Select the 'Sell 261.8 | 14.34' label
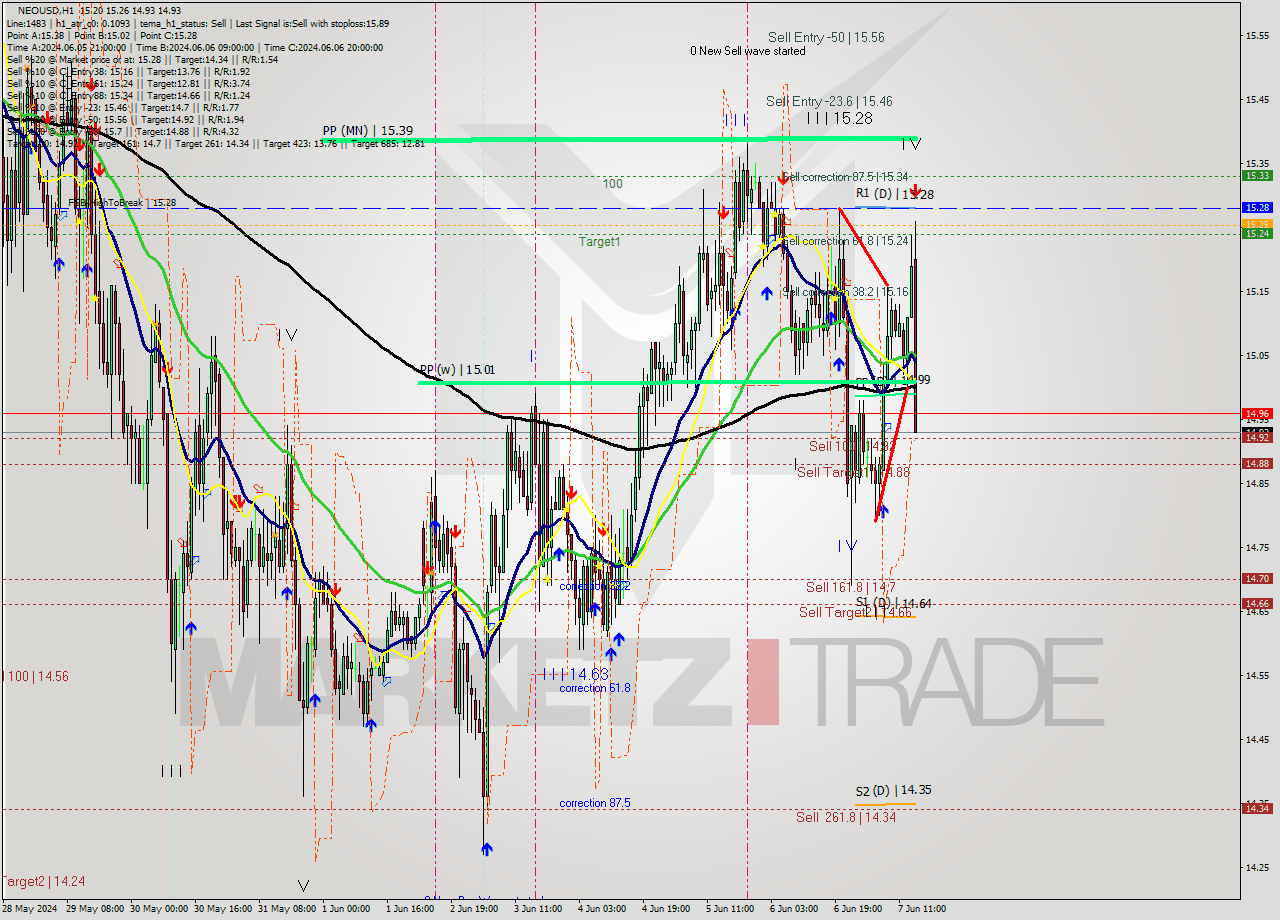Viewport: 1280px width, 920px height. pos(846,817)
